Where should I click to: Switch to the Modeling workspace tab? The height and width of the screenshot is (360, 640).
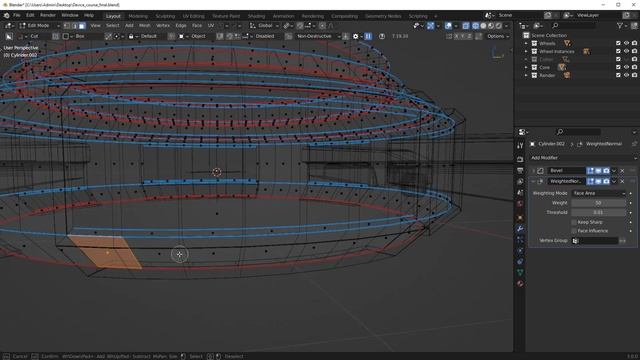138,16
